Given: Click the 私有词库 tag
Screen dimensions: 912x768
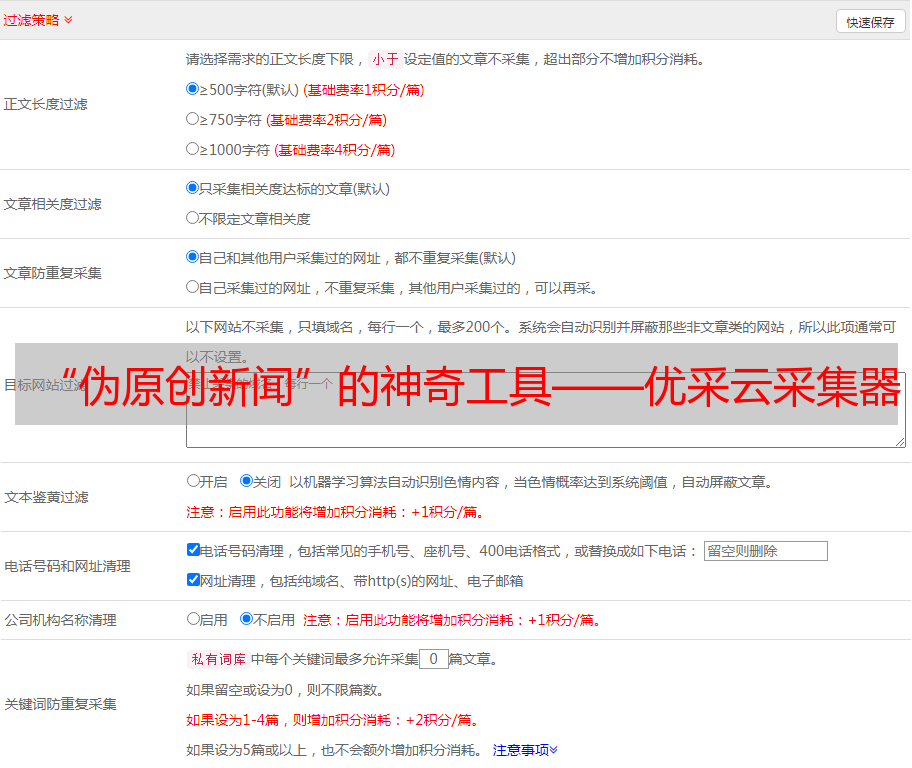Looking at the screenshot, I should (218, 659).
